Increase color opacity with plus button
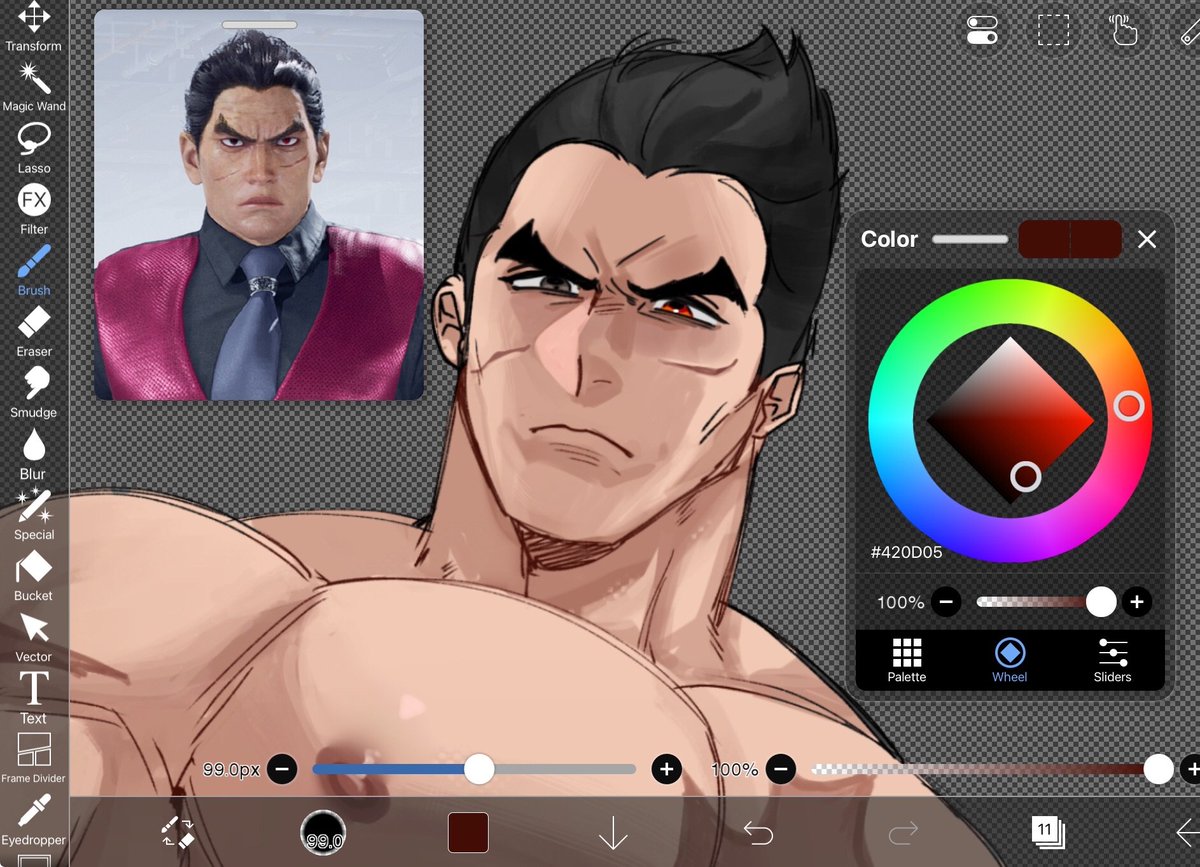 1136,602
